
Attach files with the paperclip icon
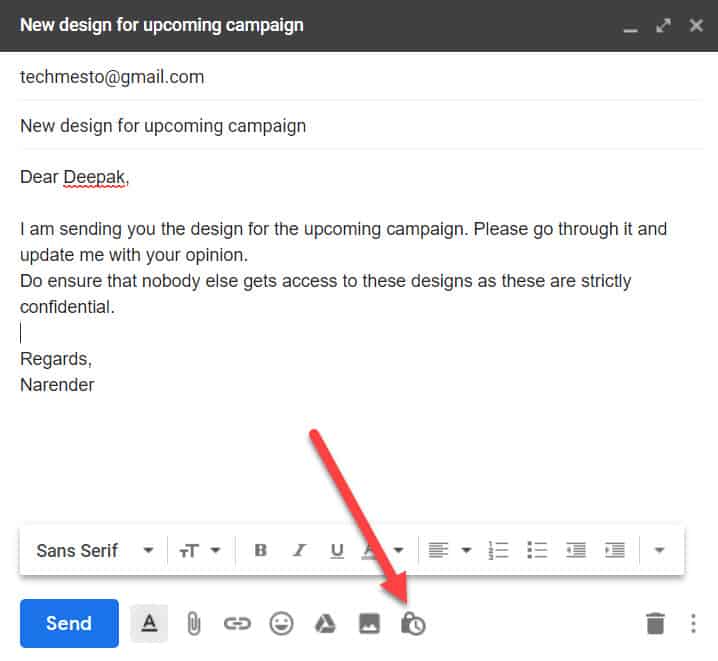pyautogui.click(x=194, y=623)
